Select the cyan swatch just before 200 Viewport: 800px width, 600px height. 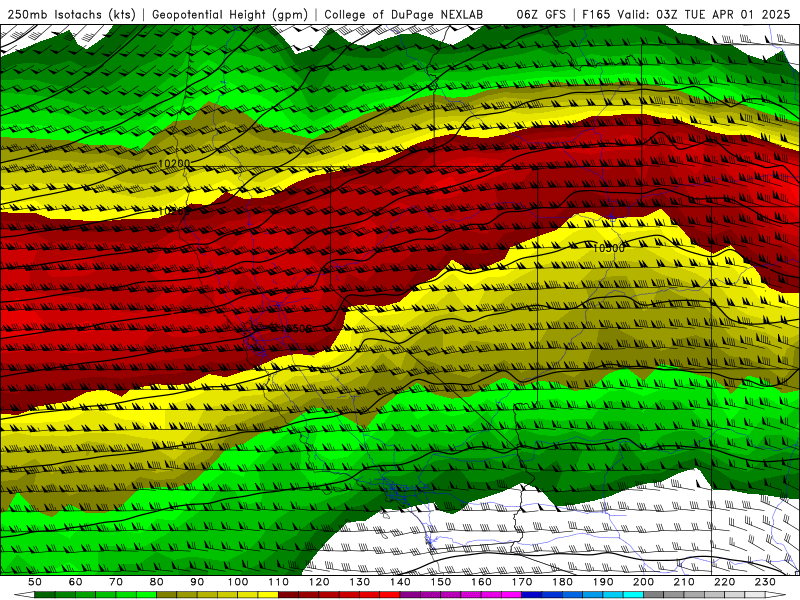pyautogui.click(x=633, y=595)
